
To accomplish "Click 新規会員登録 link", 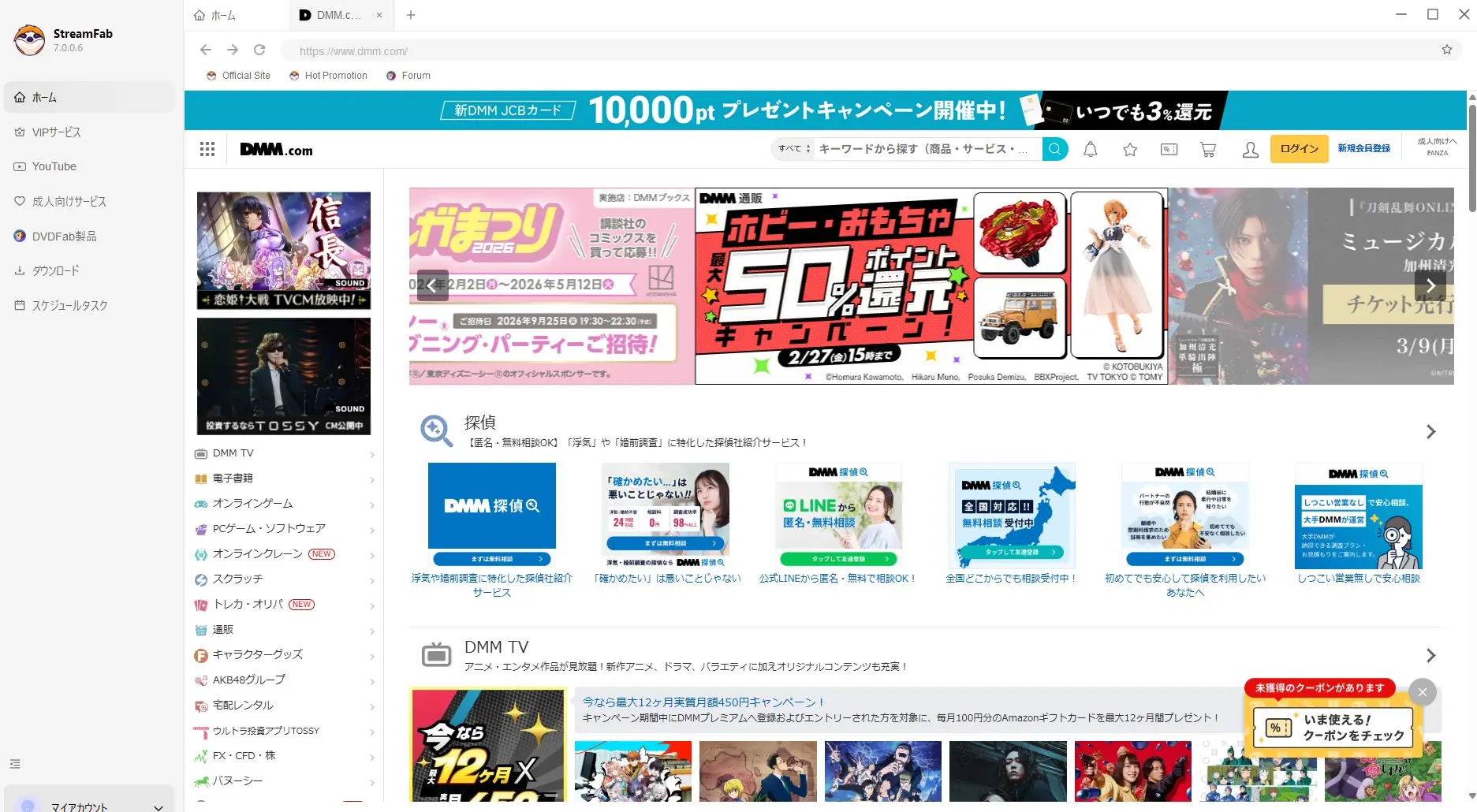I will (1363, 148).
